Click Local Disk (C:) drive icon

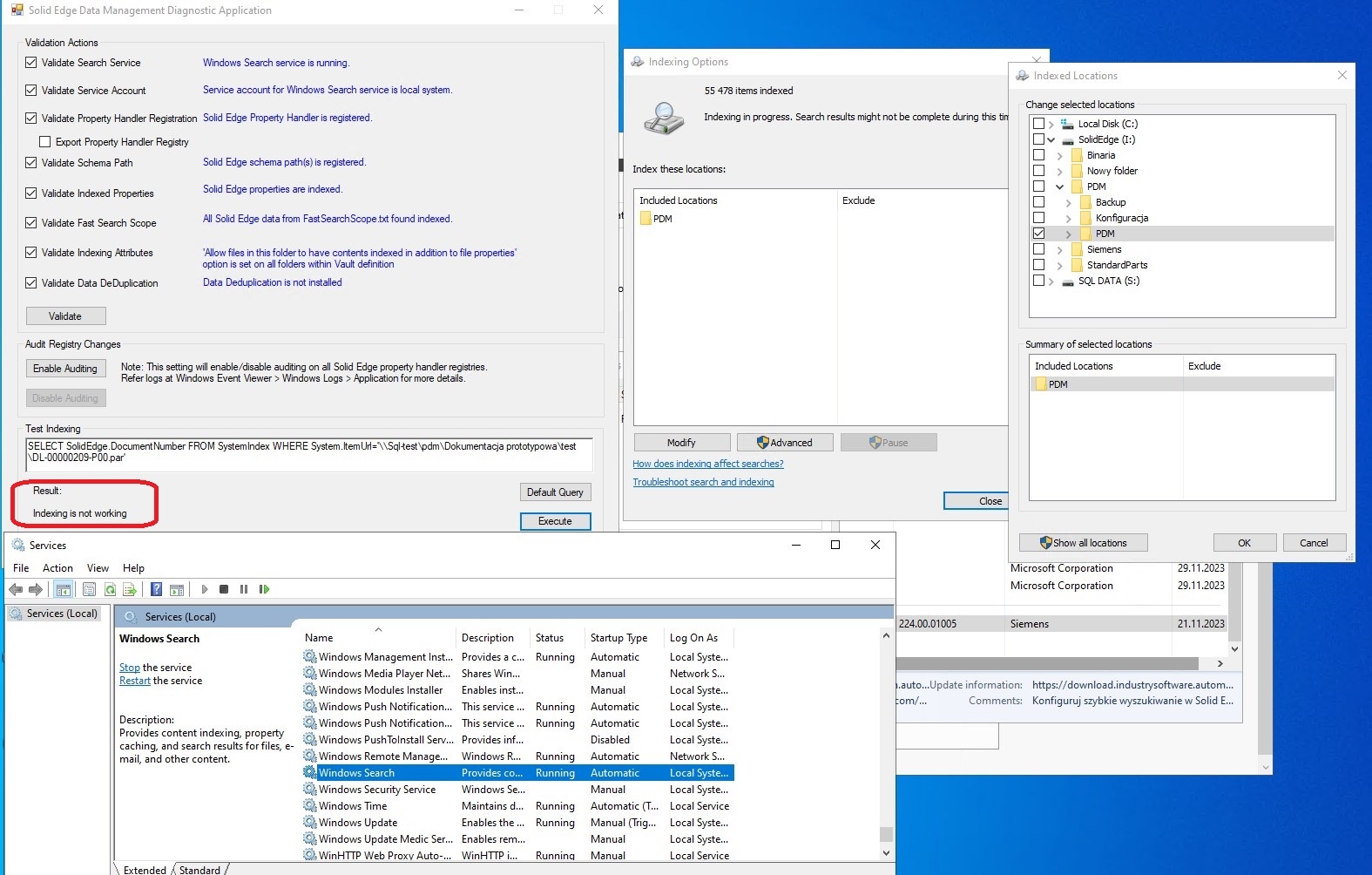(1067, 124)
